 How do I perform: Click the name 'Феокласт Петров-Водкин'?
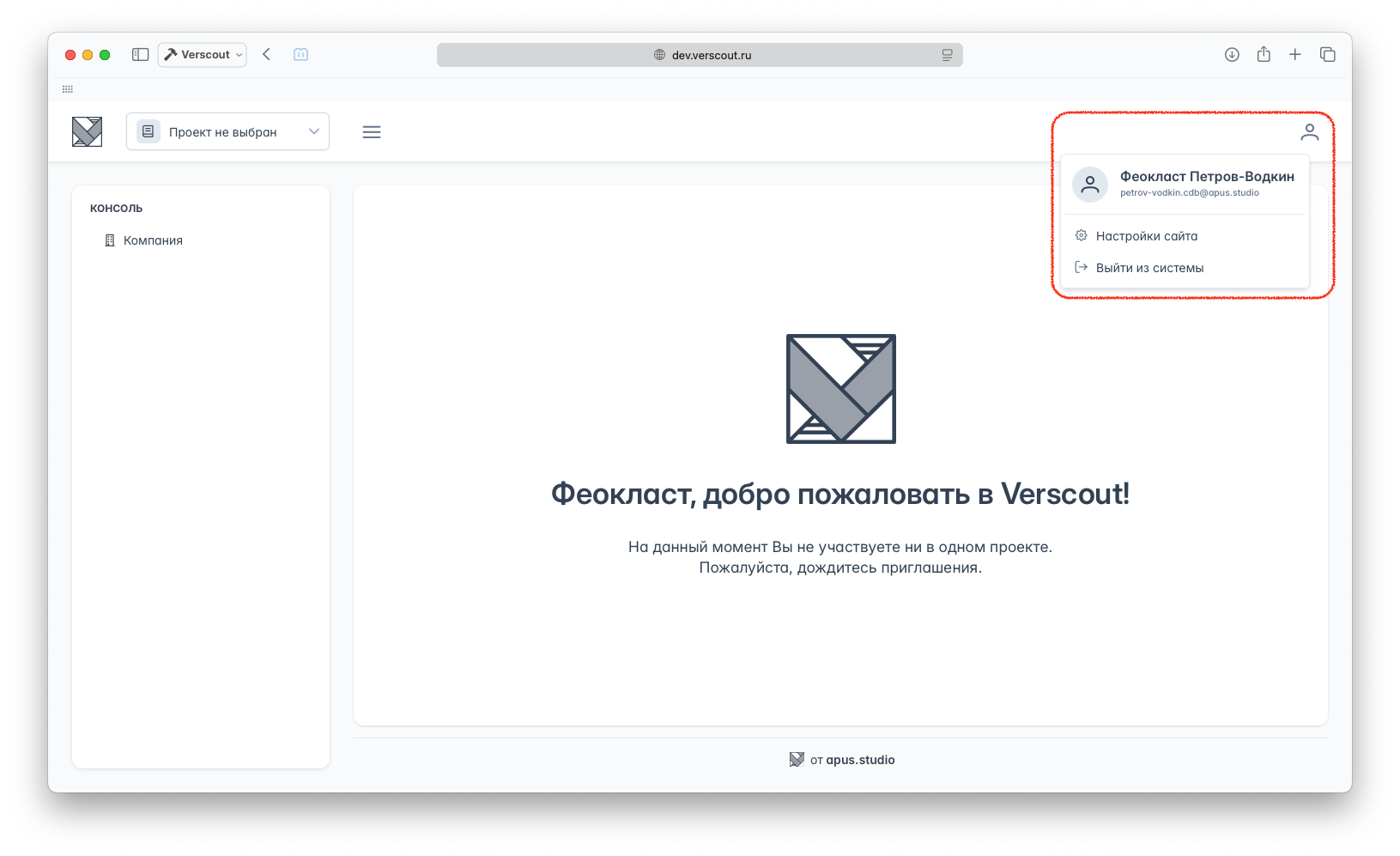[x=1207, y=176]
